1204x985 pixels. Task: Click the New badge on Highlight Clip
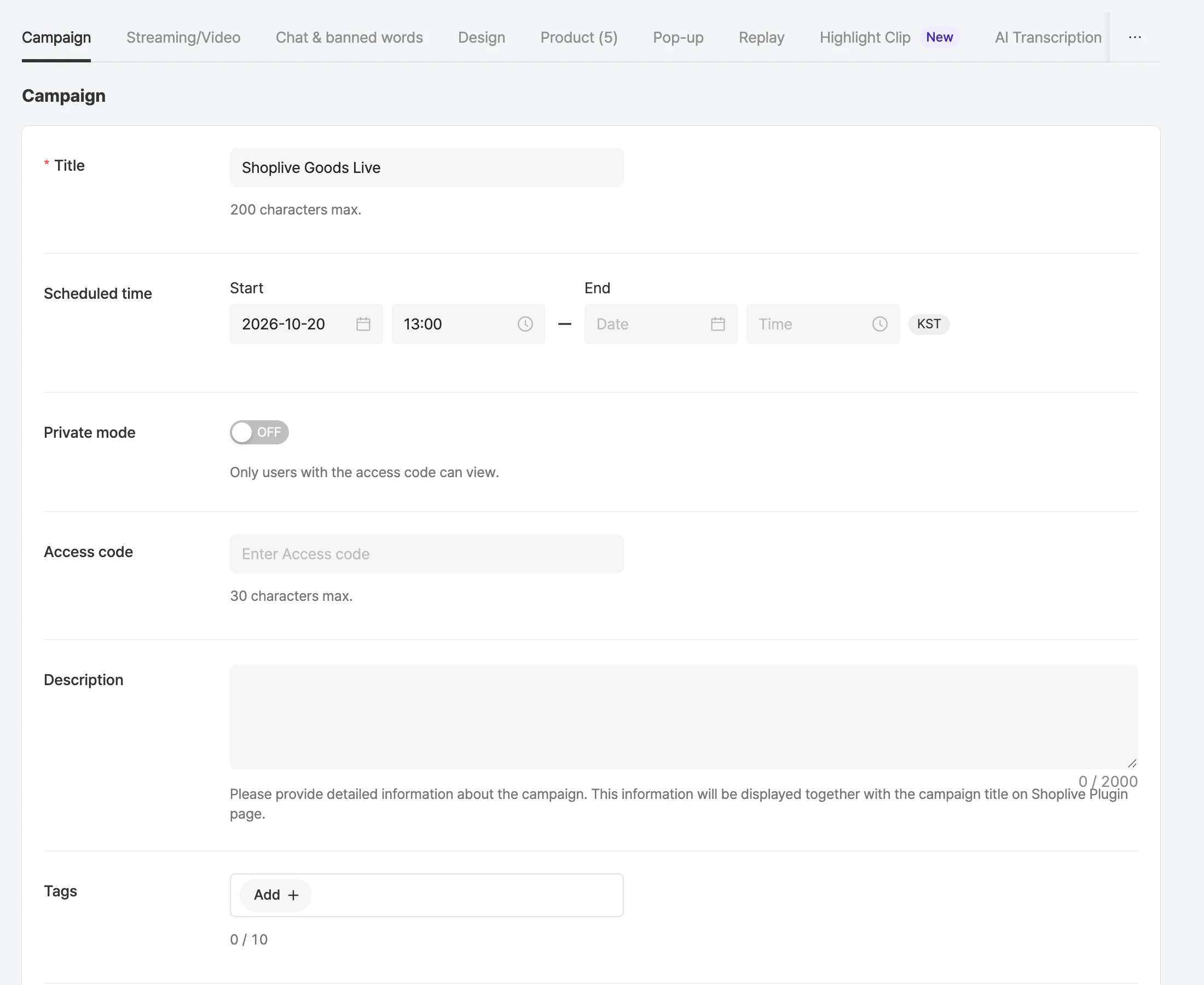pyautogui.click(x=940, y=37)
